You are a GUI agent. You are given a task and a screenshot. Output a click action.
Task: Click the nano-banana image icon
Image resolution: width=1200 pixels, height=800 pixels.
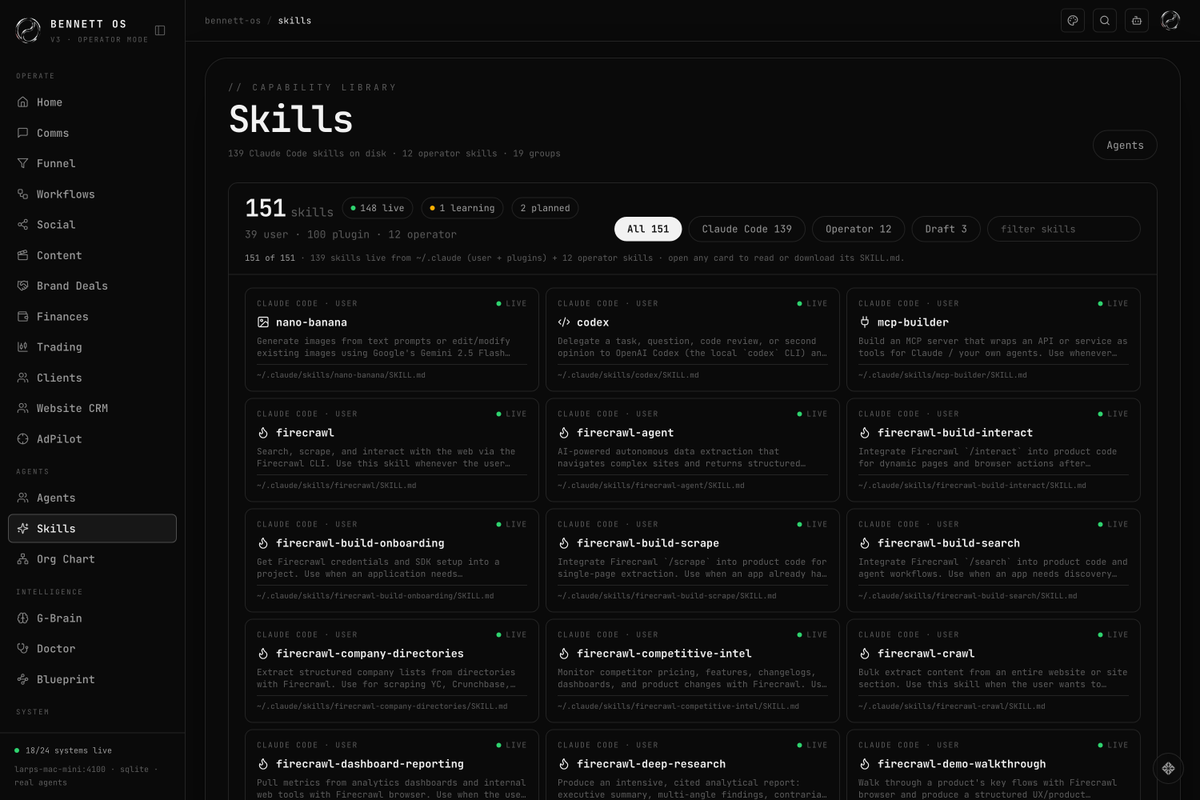point(263,322)
